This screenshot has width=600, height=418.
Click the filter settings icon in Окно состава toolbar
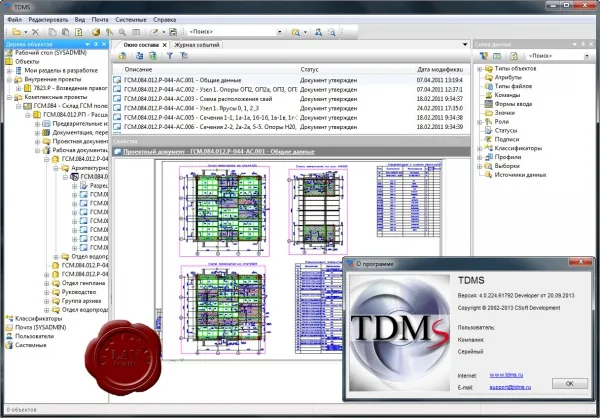[184, 56]
